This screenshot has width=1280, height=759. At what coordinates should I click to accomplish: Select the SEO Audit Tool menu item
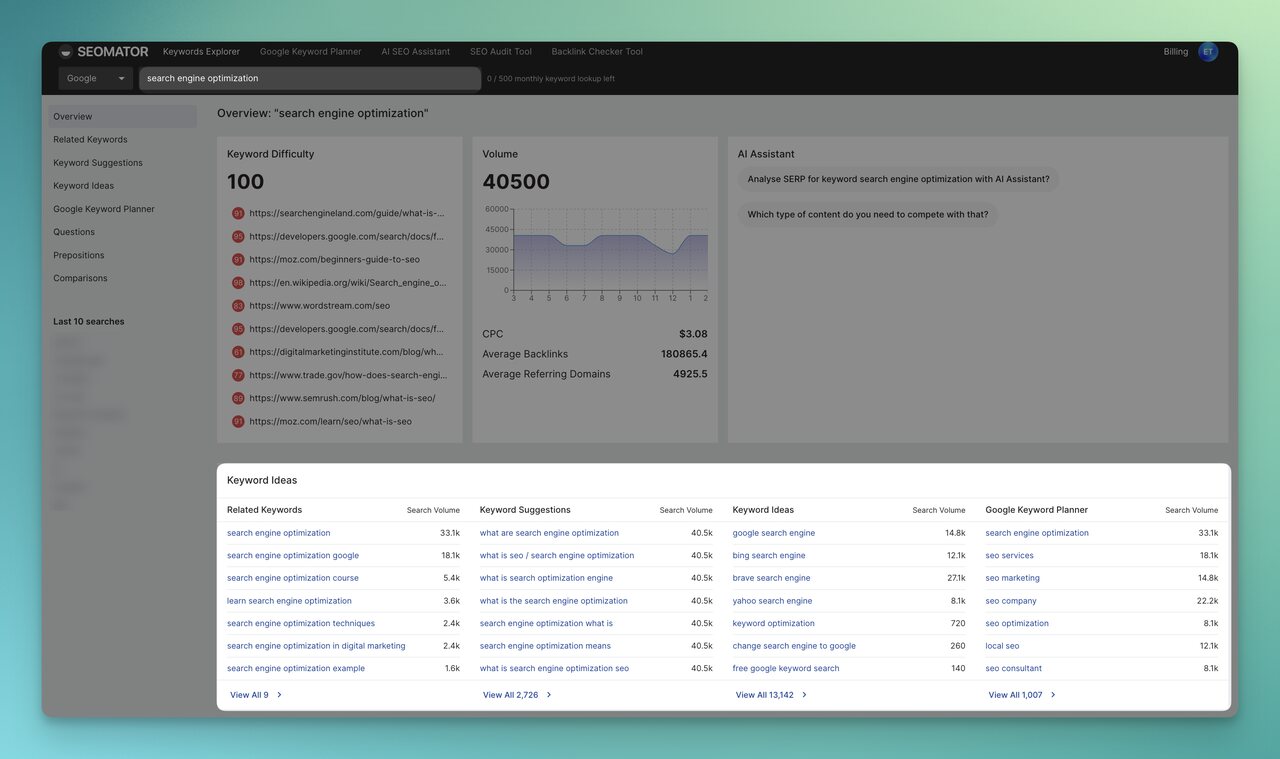500,51
